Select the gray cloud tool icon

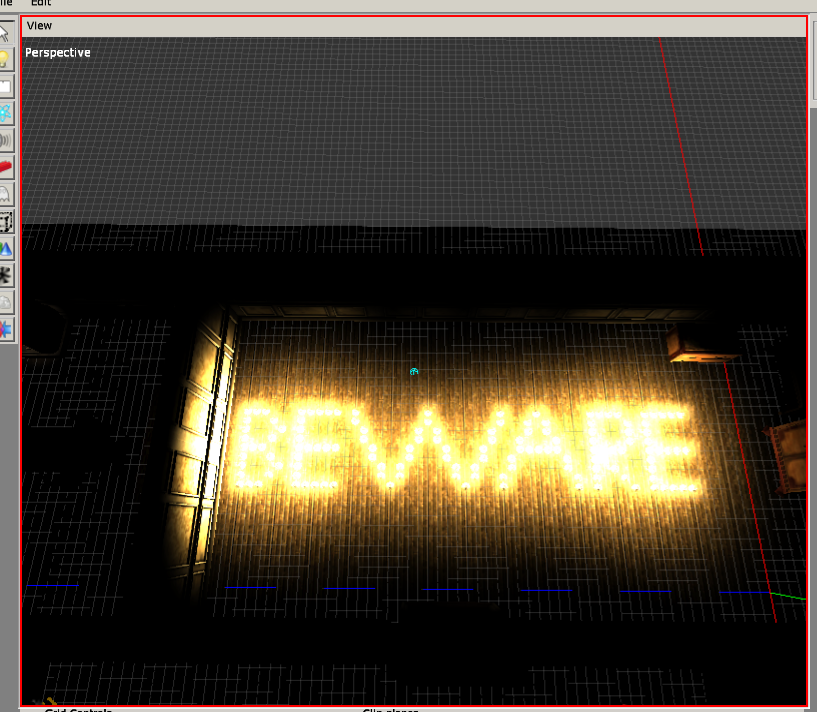6,302
